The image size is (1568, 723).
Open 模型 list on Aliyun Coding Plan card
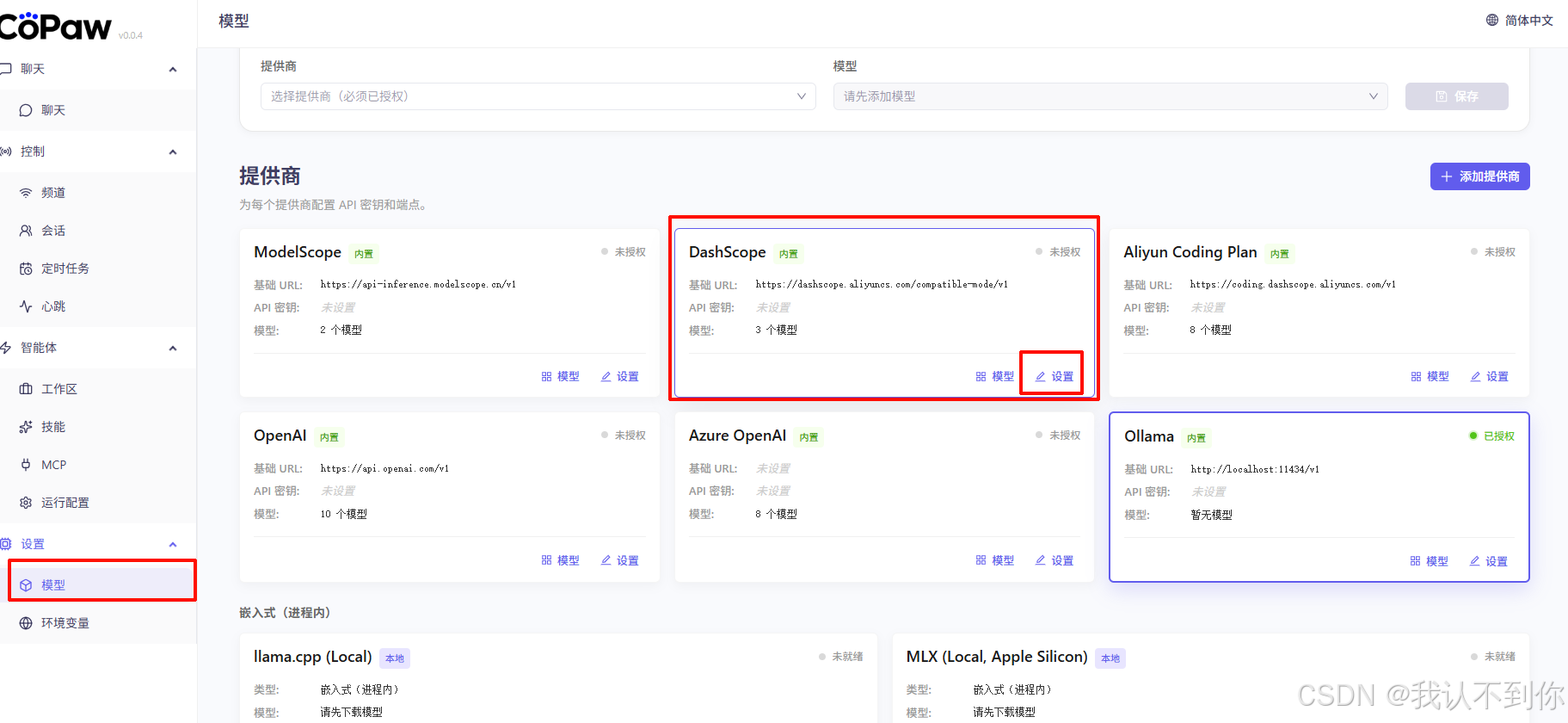coord(1430,377)
